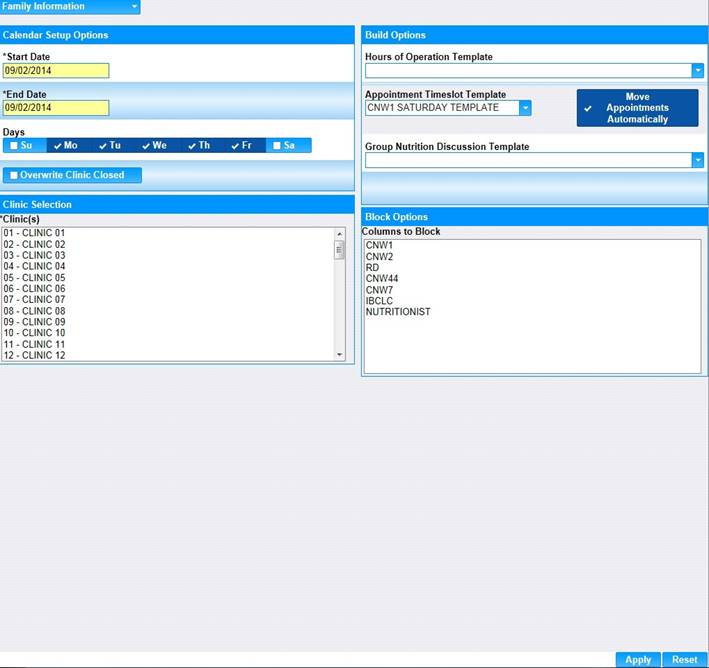Open the Appointment Timeslot Template dropdown
Viewport: 709px width, 668px height.
[525, 108]
